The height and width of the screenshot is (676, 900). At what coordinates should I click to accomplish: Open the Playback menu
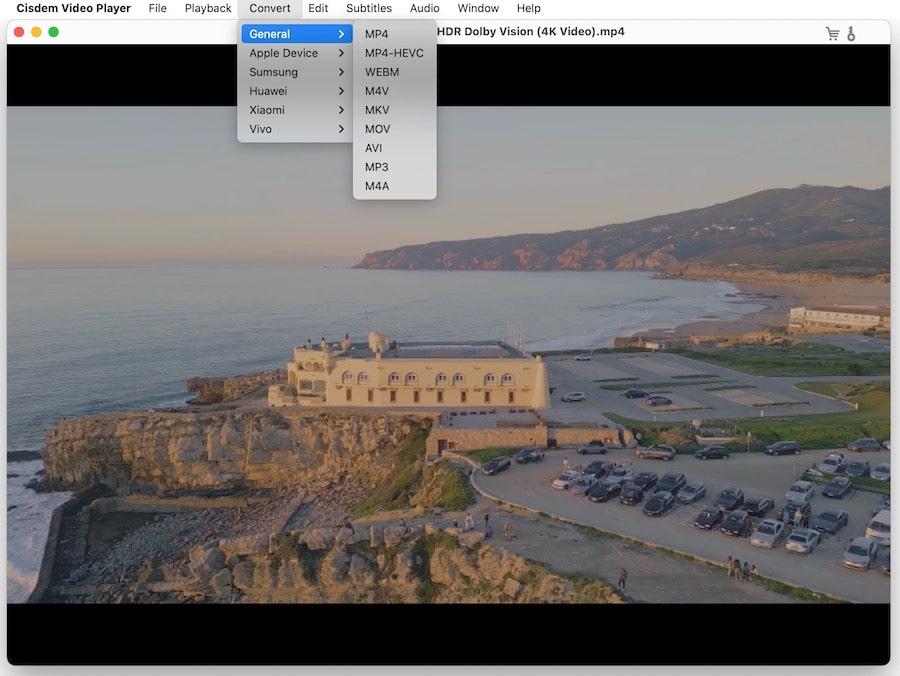pos(207,8)
